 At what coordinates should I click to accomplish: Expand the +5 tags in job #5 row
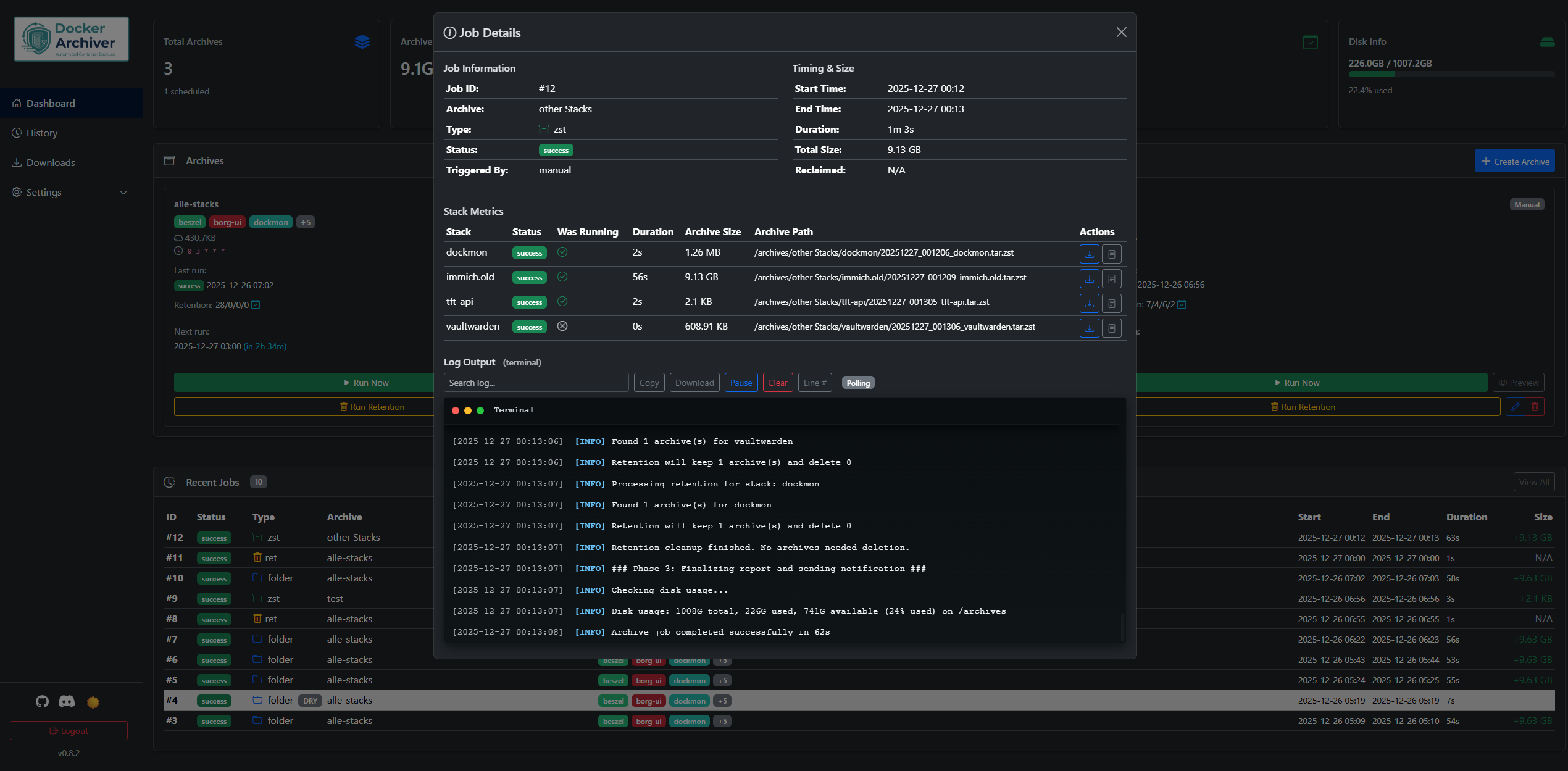click(x=722, y=680)
